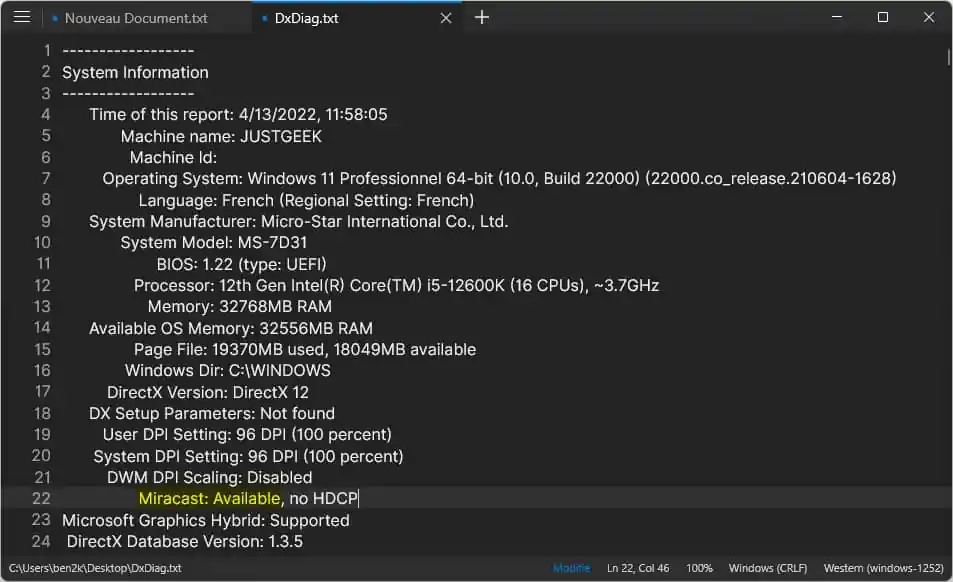
Task: Click 'Memory: 32768MB RAM' line
Action: tap(239, 307)
